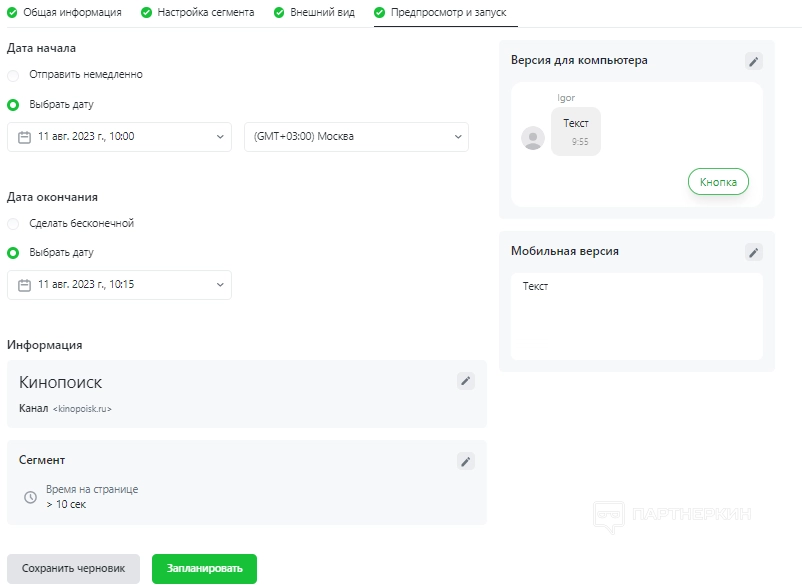Select 'Выбрать дату' under Дата начала
This screenshot has height=586, width=802.
pyautogui.click(x=13, y=104)
